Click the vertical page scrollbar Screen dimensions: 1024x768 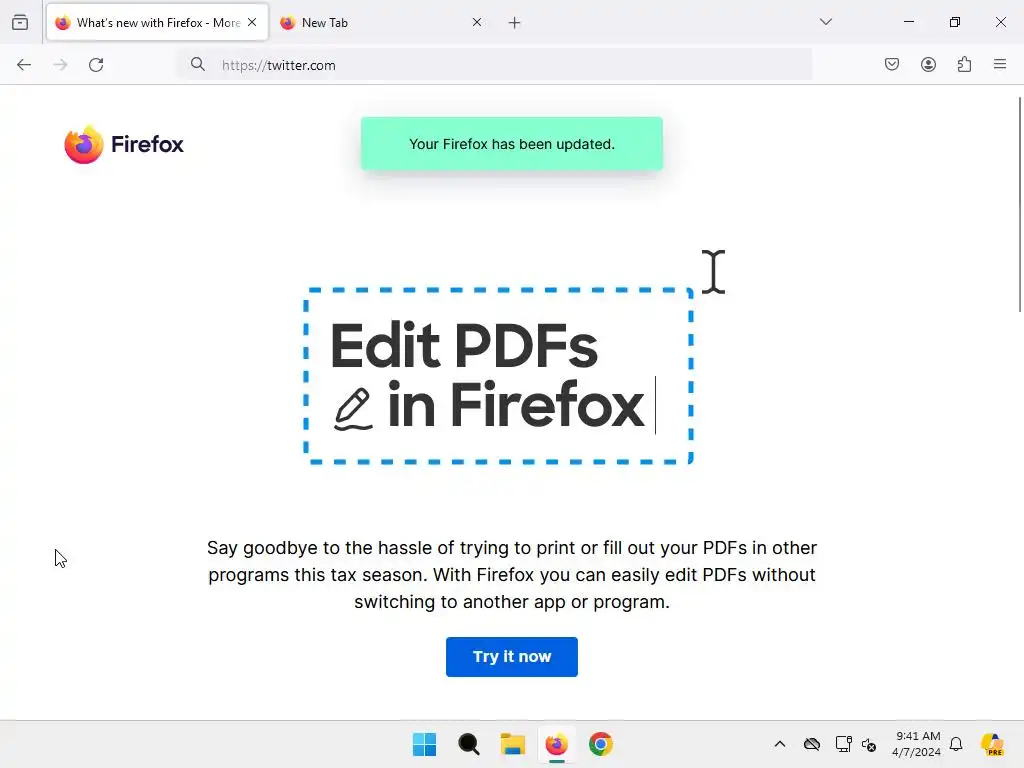(x=1020, y=204)
